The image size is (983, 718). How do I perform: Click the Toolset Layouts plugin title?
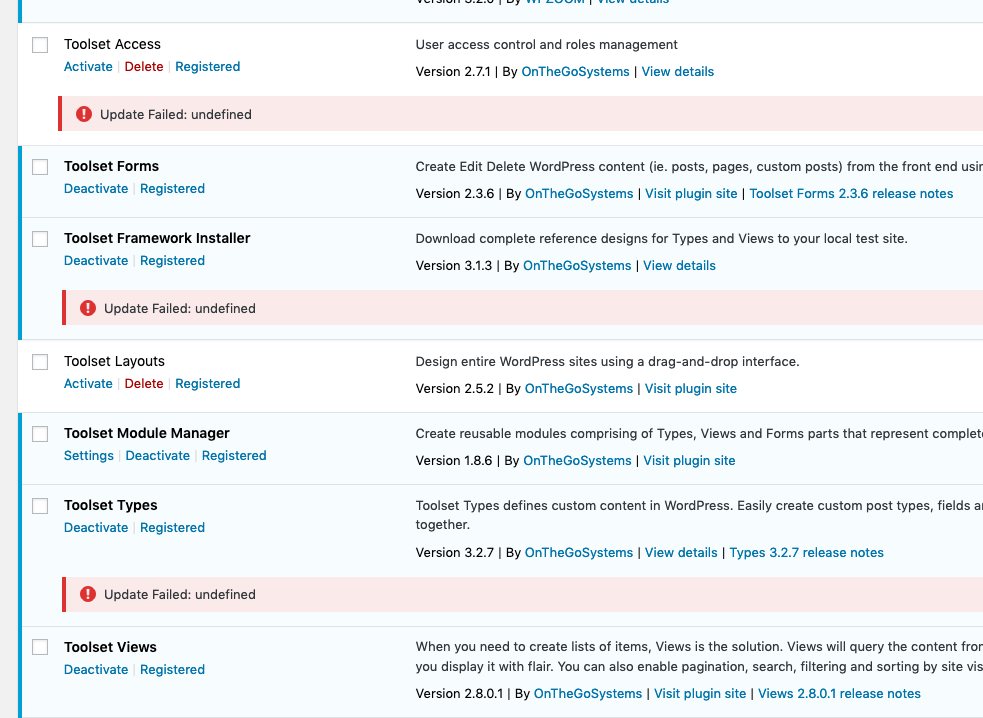click(114, 362)
